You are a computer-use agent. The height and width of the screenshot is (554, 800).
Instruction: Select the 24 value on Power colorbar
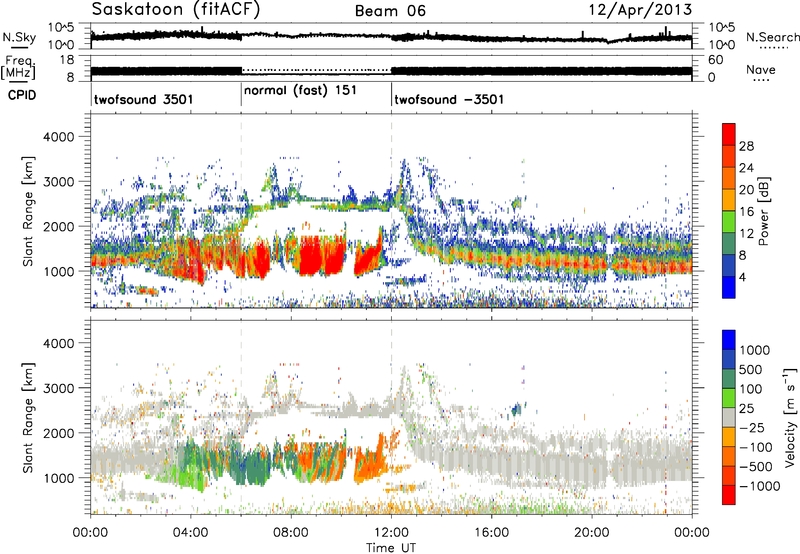(x=746, y=168)
